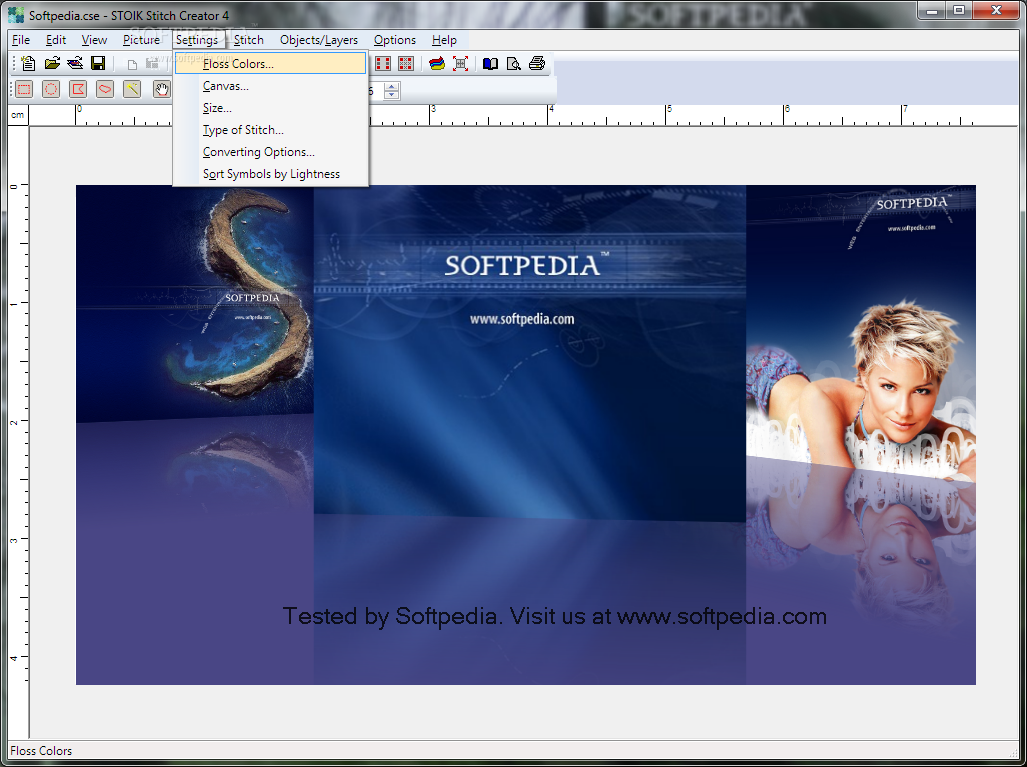Open the Objects/Layers menu

319,40
